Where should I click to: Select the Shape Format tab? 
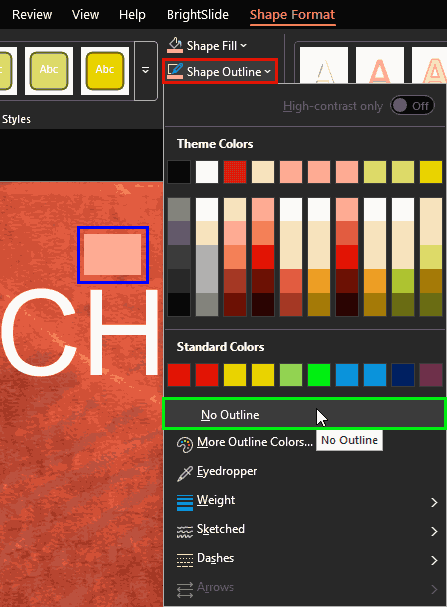292,15
